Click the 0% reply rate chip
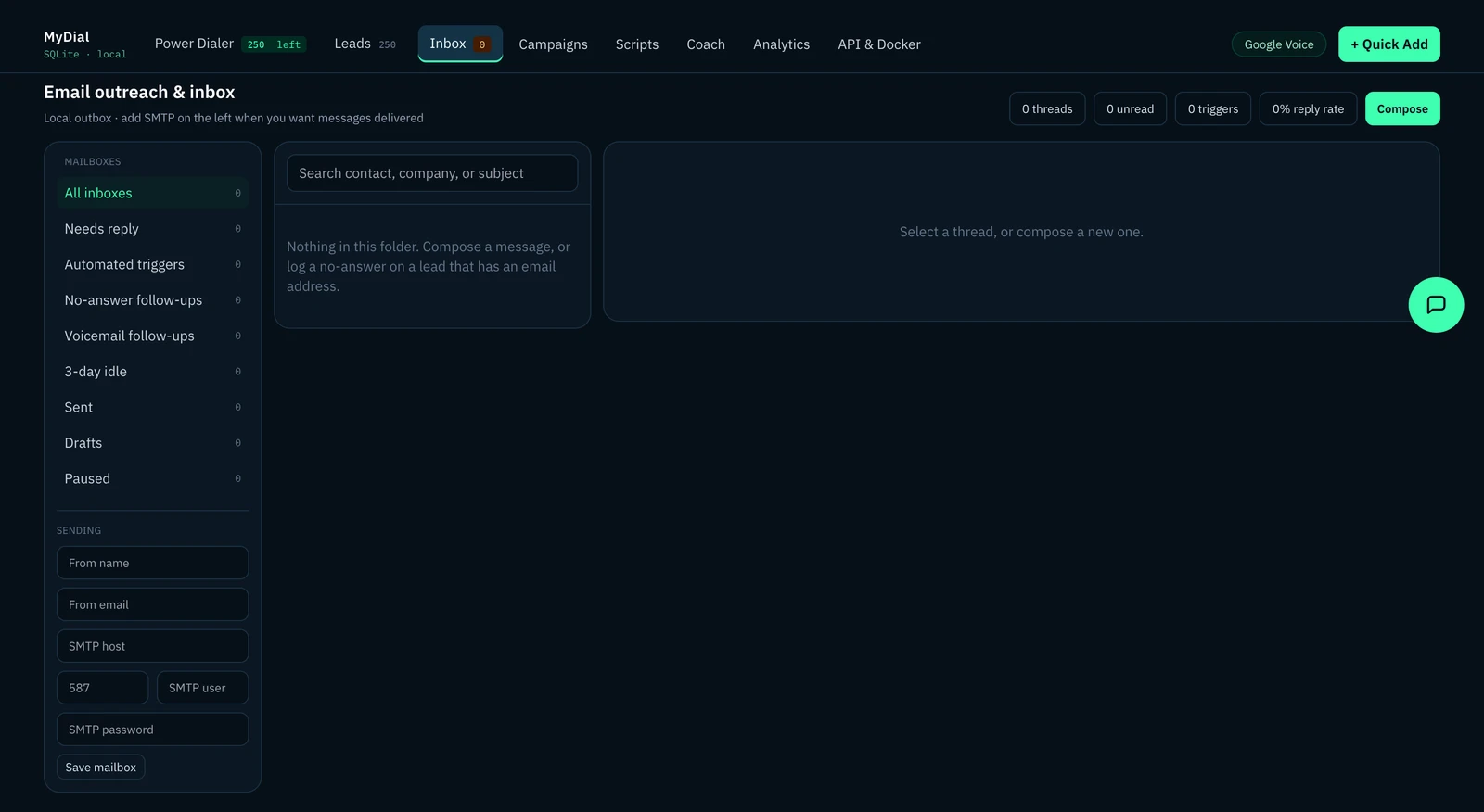 point(1308,108)
